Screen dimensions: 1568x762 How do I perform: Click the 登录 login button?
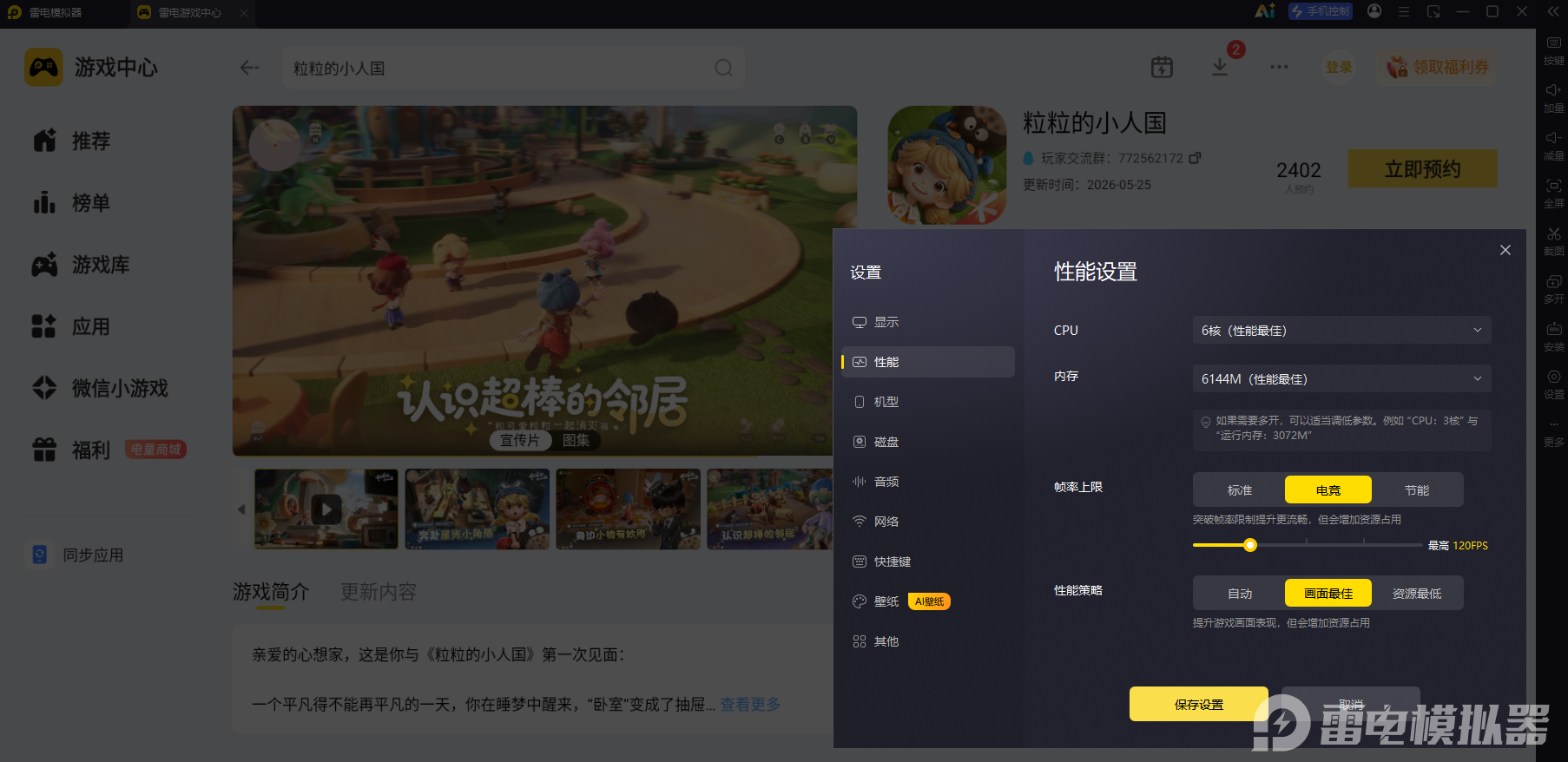click(1339, 67)
